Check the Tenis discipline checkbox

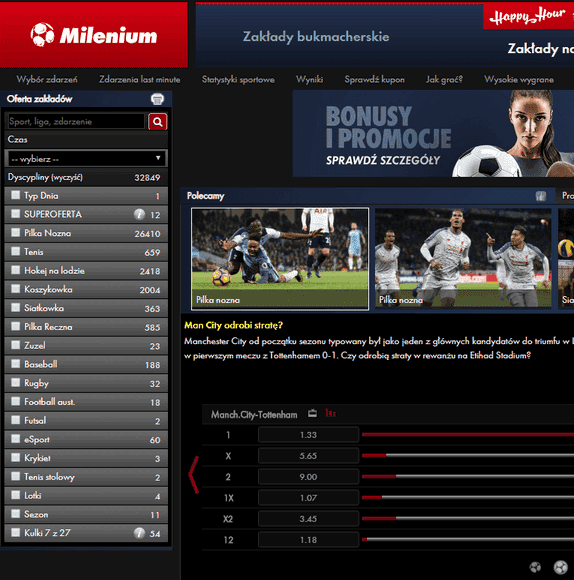coord(16,251)
